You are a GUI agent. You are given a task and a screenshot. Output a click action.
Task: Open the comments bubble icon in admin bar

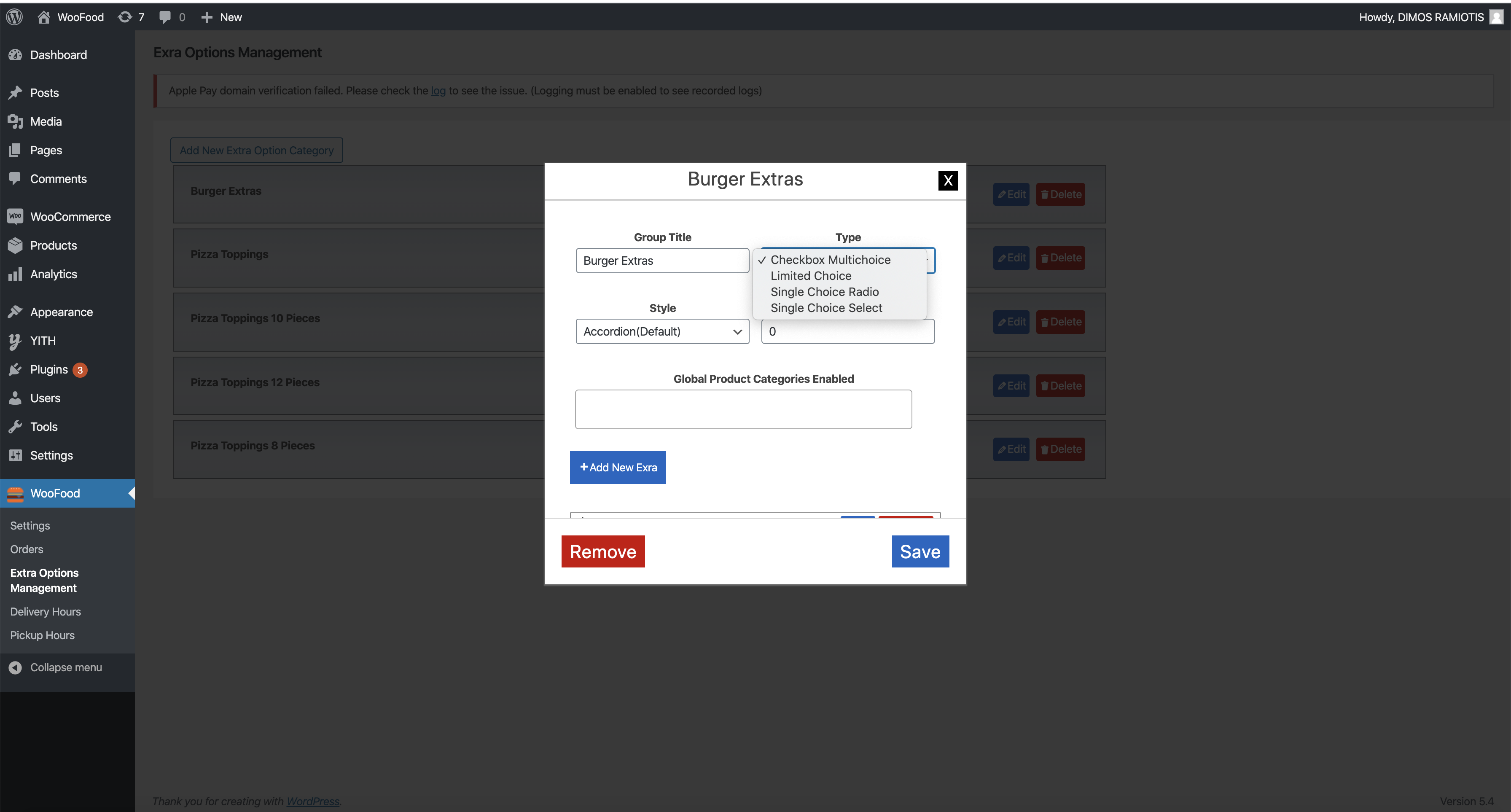[x=165, y=17]
